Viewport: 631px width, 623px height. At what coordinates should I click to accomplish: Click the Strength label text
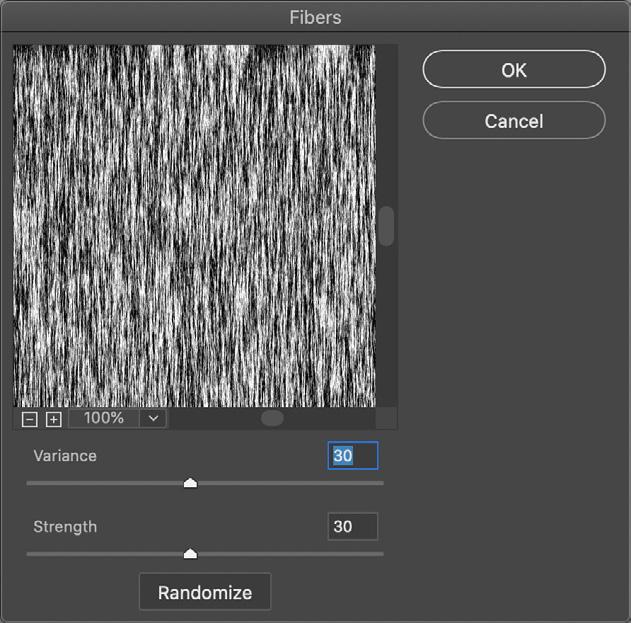[65, 527]
